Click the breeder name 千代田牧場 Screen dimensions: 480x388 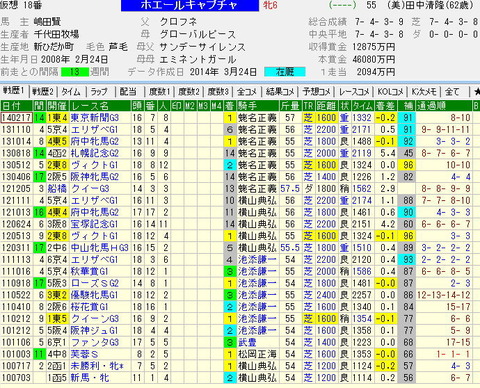[56, 34]
